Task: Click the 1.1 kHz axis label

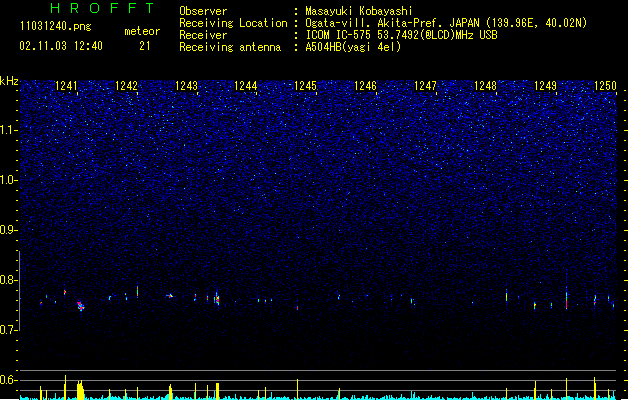Action: coord(9,130)
